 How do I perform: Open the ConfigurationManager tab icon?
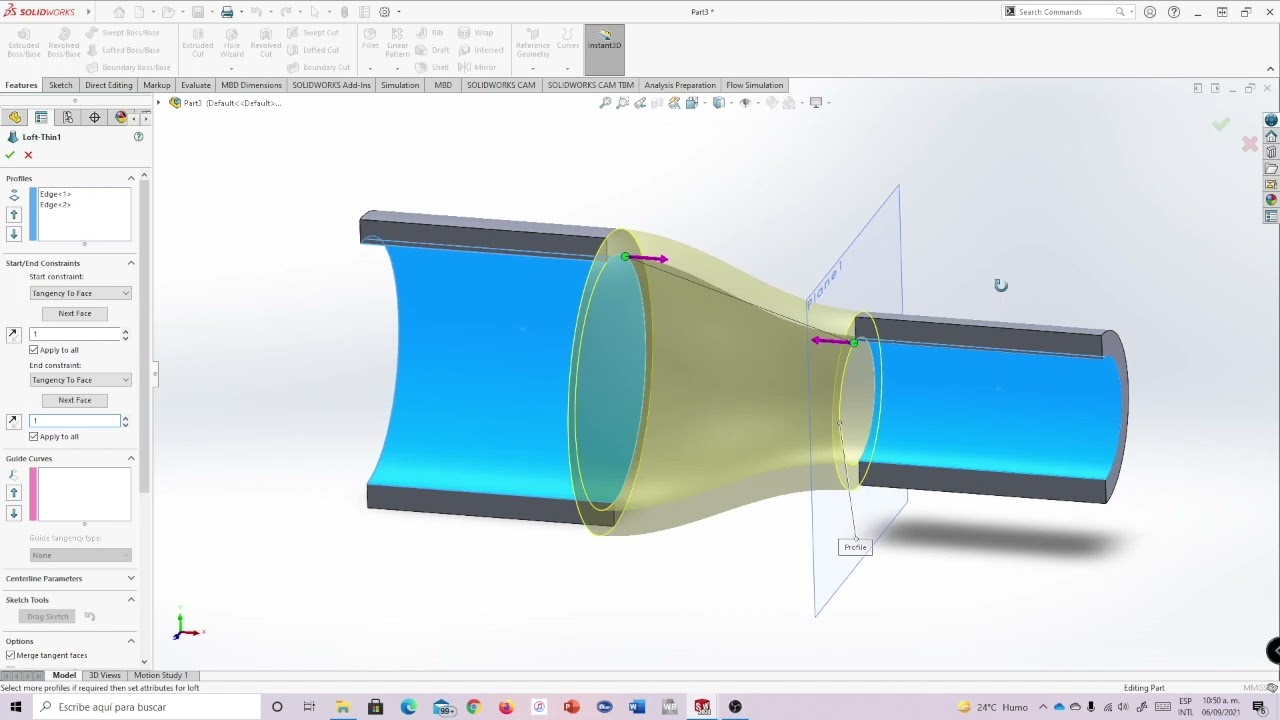[x=68, y=117]
